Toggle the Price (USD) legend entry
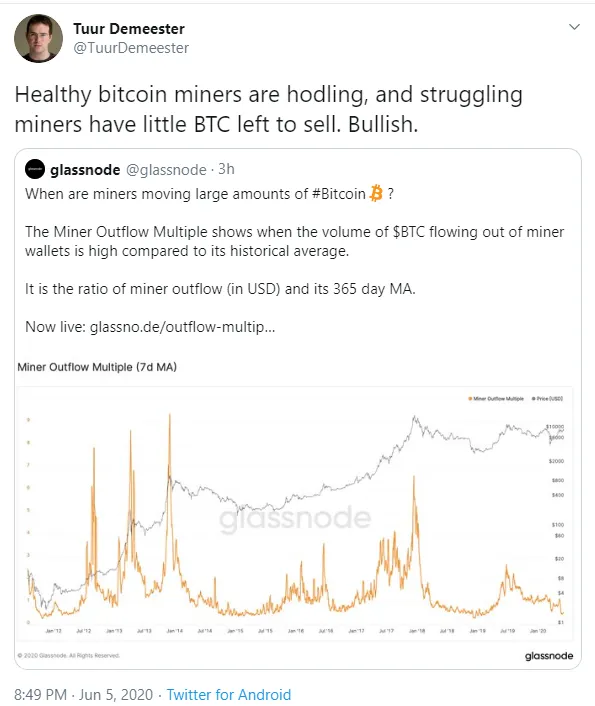This screenshot has width=595, height=706. [x=547, y=398]
